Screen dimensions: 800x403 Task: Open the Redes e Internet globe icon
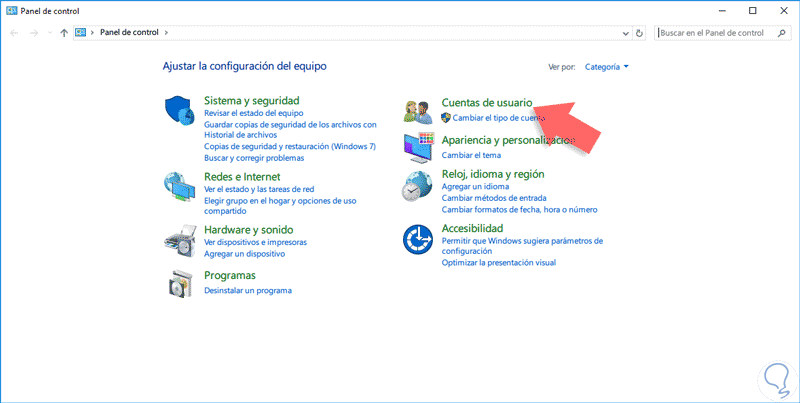(x=179, y=189)
